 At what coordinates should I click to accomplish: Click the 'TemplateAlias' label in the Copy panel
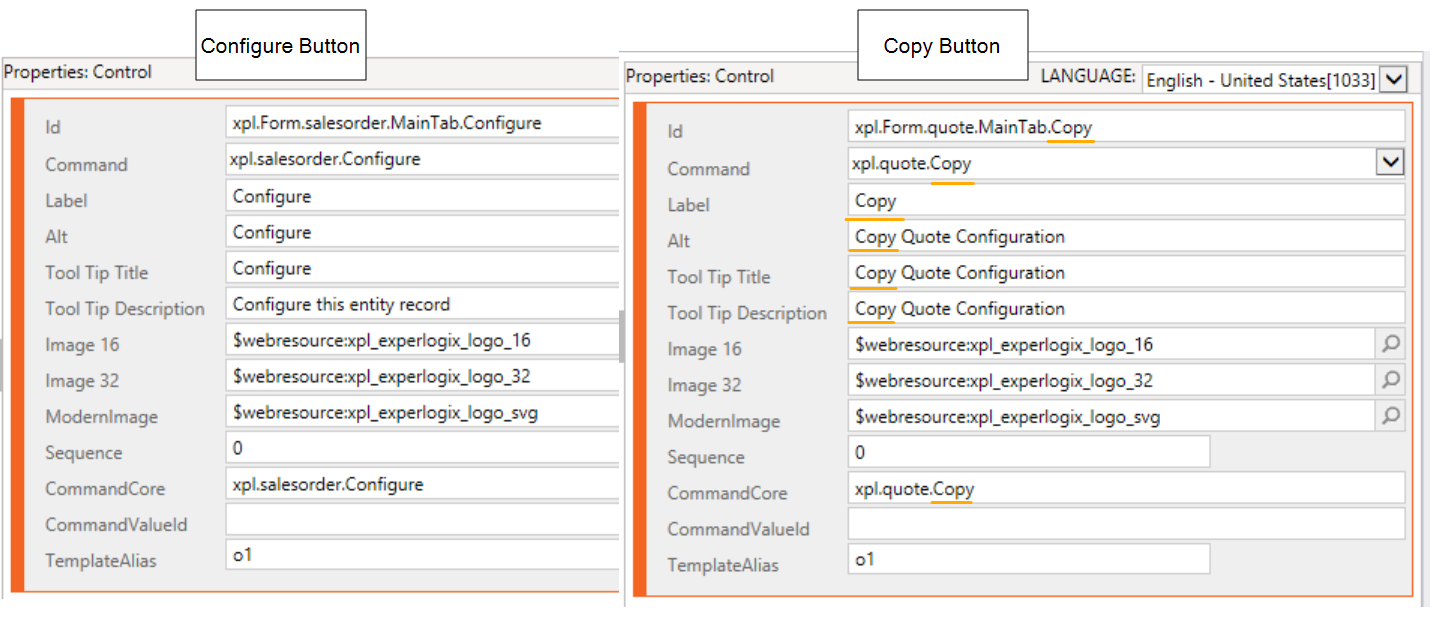click(x=723, y=565)
